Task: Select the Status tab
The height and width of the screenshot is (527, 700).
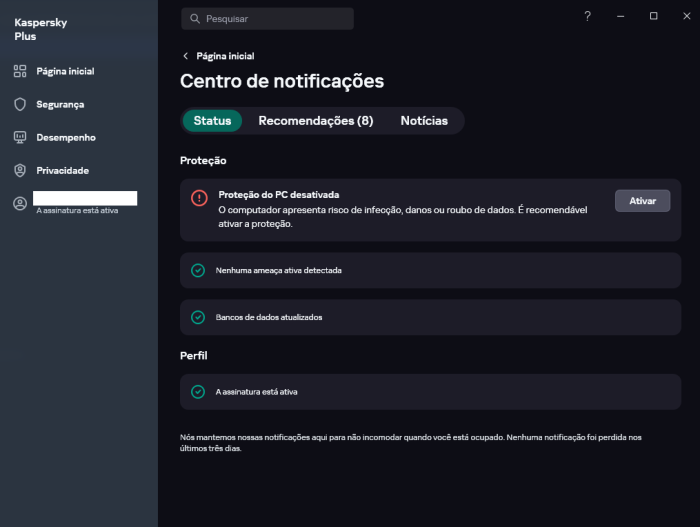Action: pos(212,121)
